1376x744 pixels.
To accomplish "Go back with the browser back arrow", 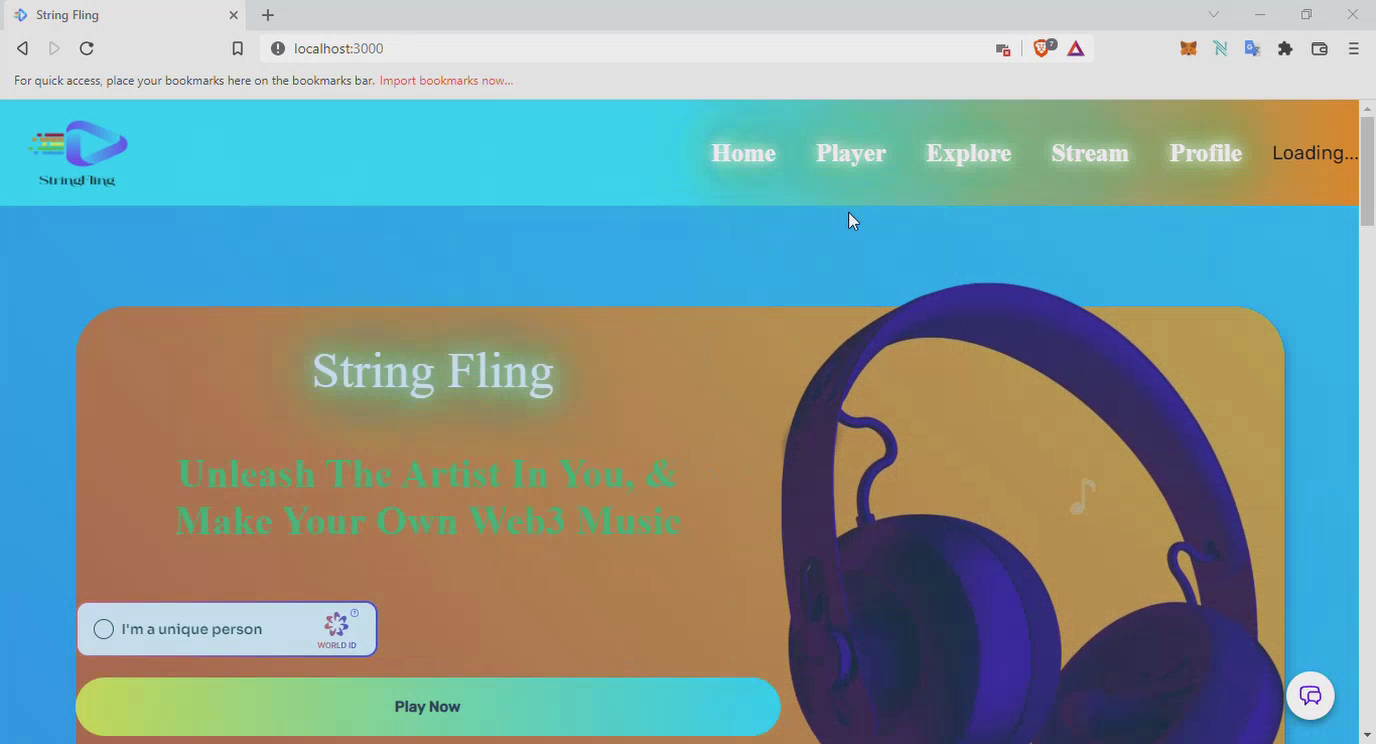I will coord(22,48).
